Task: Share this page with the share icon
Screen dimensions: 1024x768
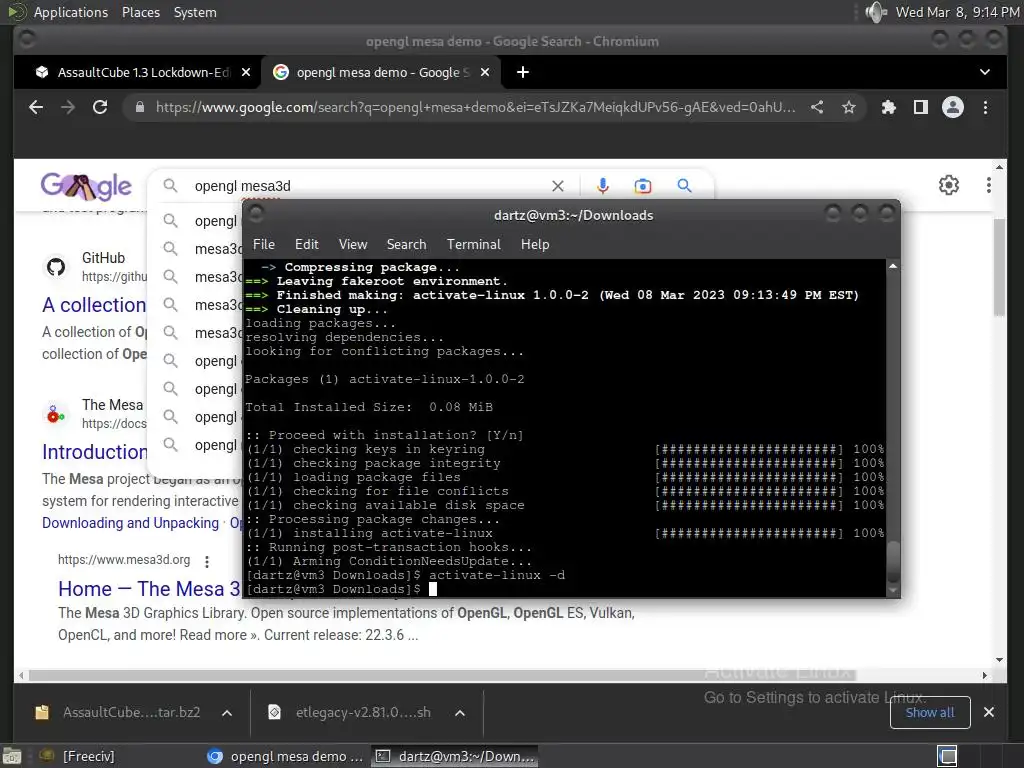Action: (x=817, y=107)
